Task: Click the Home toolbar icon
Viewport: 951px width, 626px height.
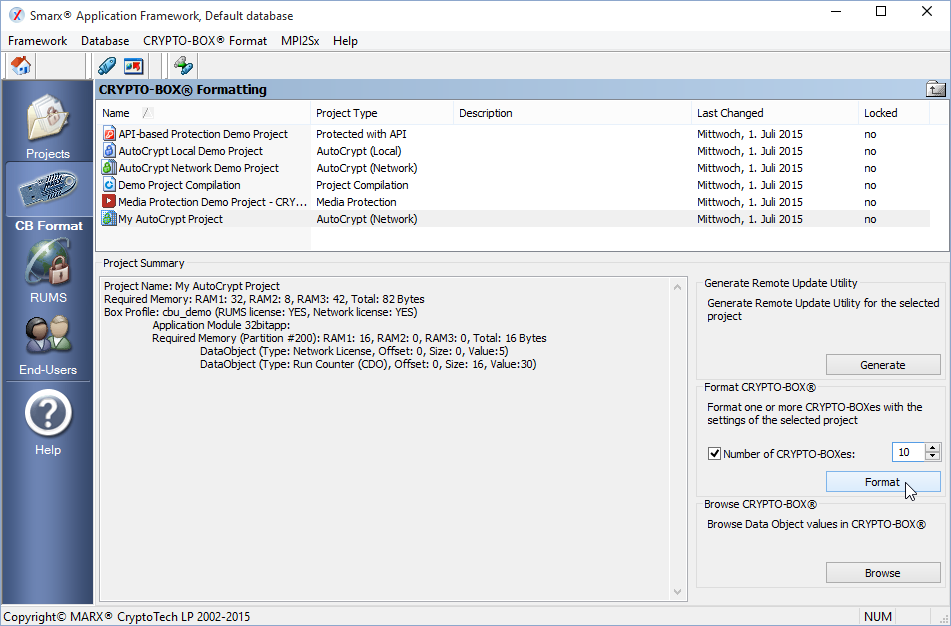Action: tap(21, 66)
